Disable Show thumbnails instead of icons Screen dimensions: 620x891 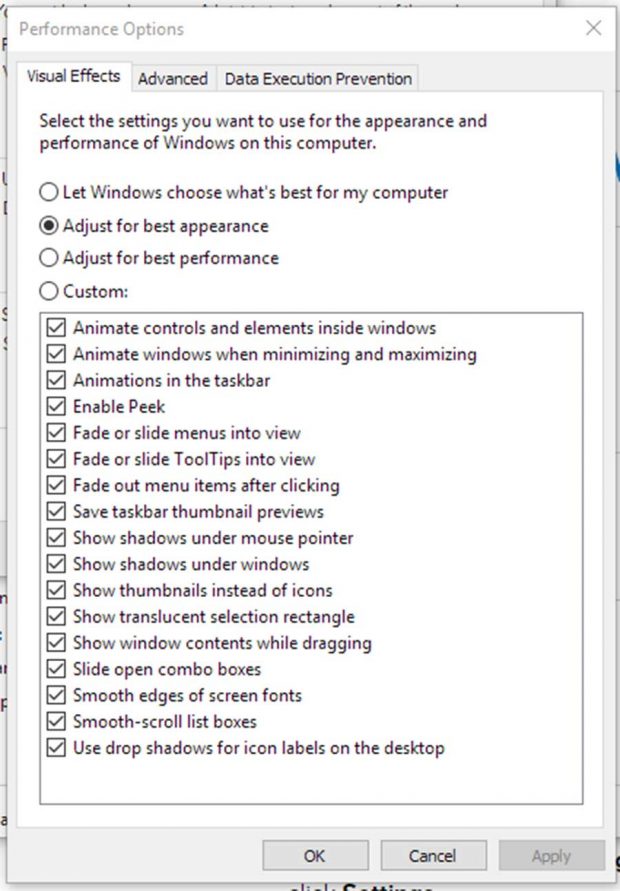click(x=56, y=590)
